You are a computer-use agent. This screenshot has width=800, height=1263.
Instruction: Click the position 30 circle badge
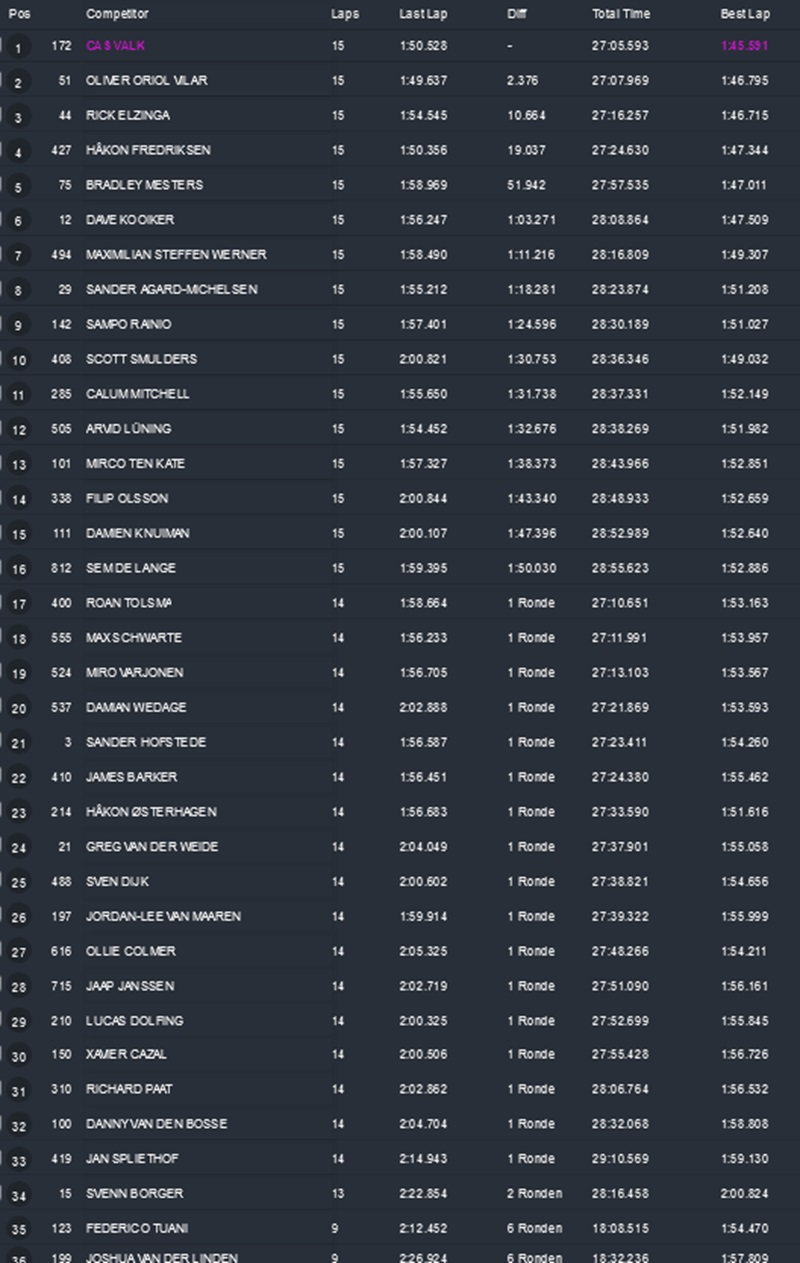coord(18,1057)
